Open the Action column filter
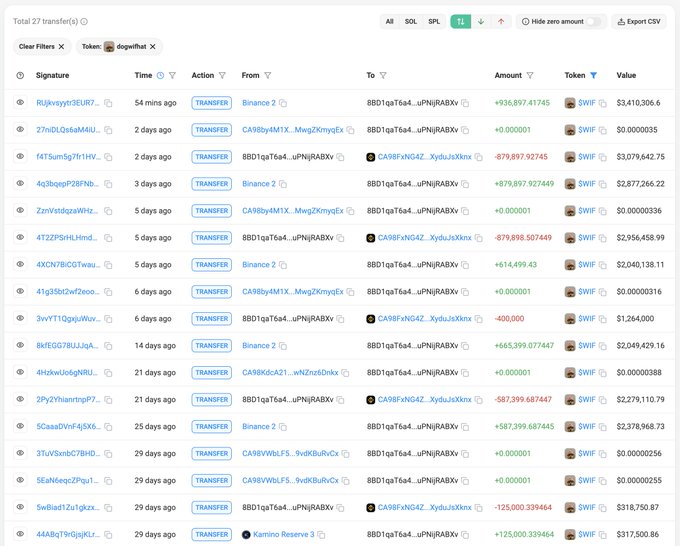Screen dimensions: 680x546 pyautogui.click(x=222, y=75)
